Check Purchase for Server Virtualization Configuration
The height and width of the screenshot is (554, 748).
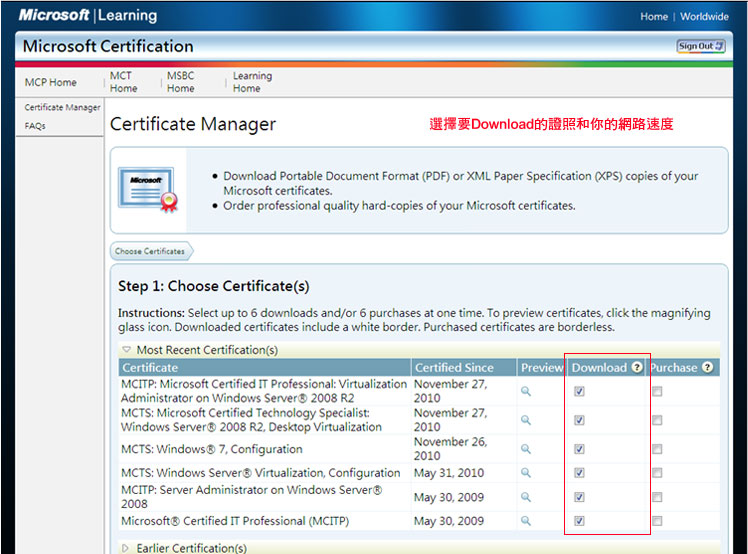(657, 473)
